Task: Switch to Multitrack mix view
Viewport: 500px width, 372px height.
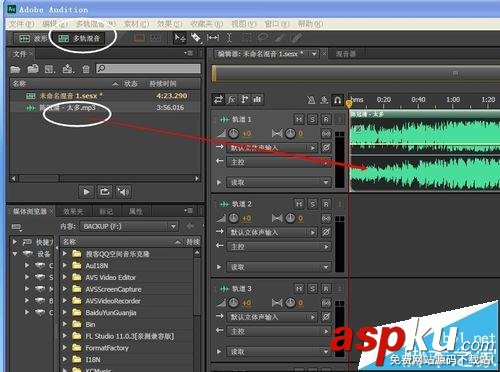Action: point(79,39)
